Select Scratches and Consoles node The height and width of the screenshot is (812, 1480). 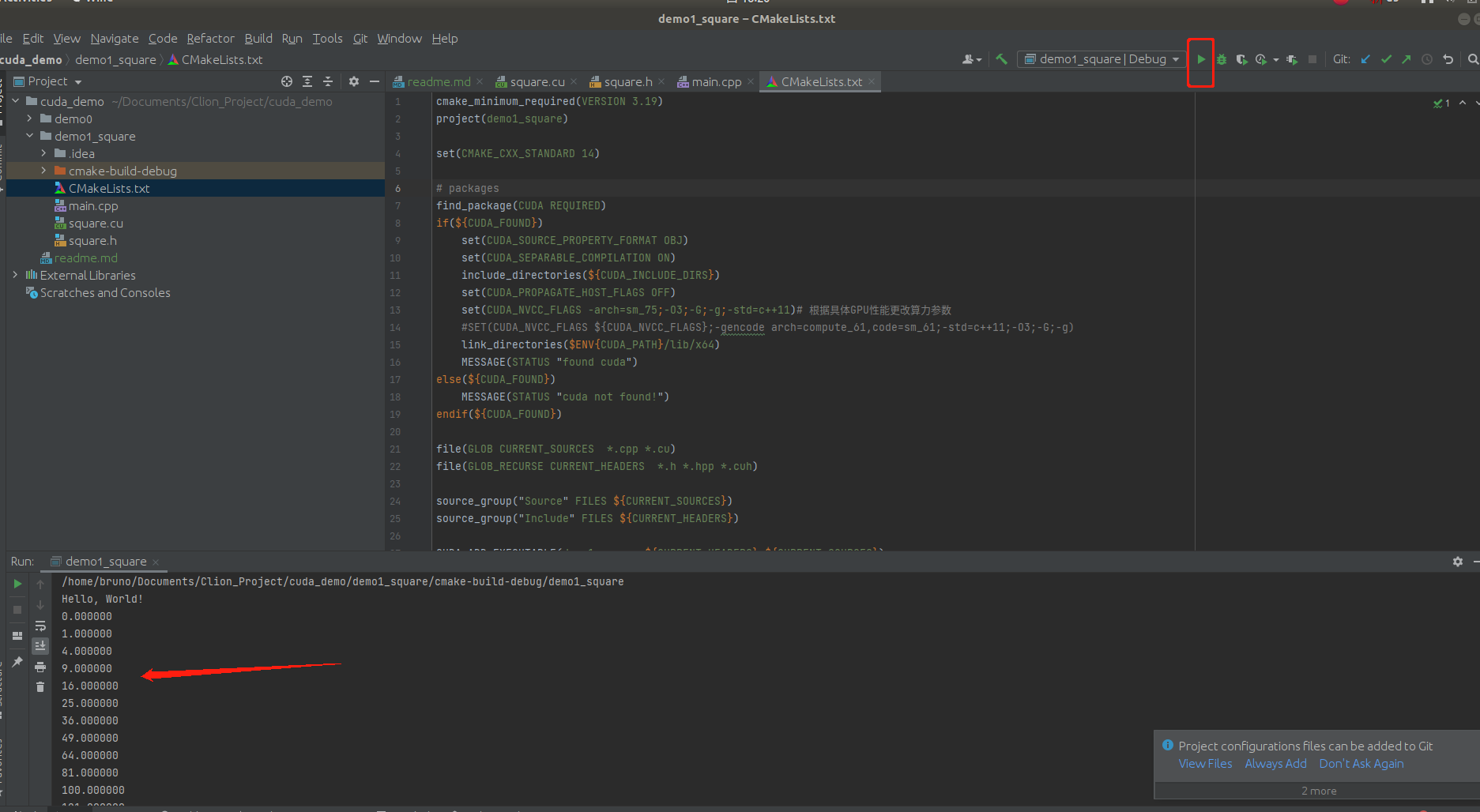pyautogui.click(x=105, y=292)
